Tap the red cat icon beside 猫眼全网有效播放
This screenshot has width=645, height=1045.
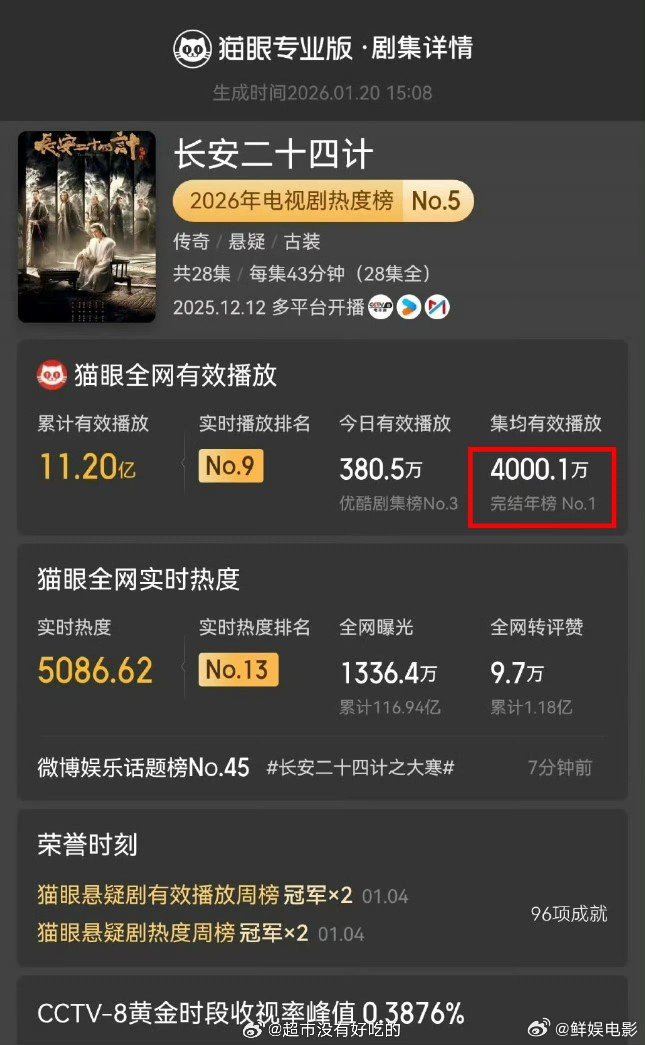coord(52,375)
